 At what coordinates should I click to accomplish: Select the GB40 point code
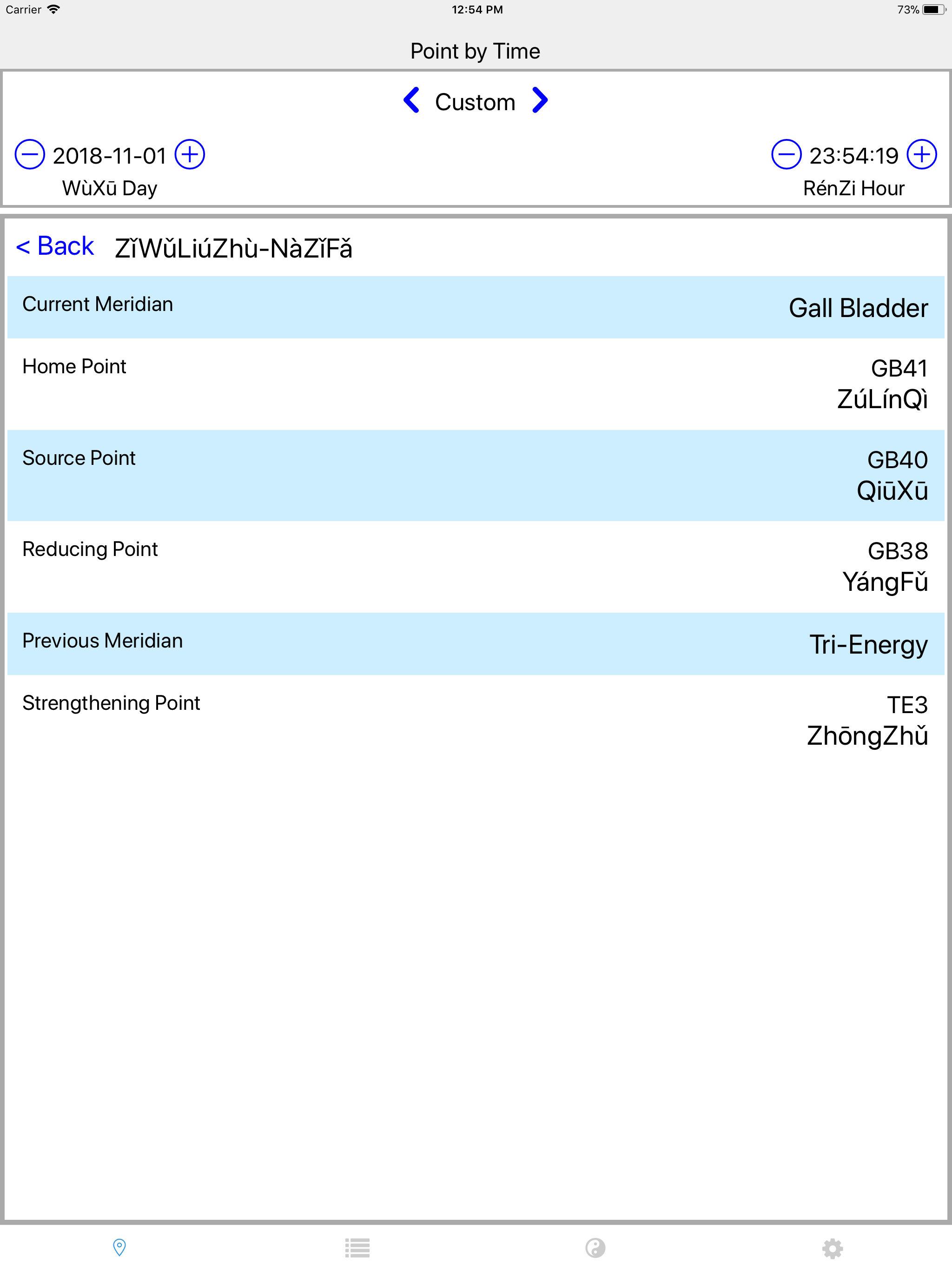tap(898, 460)
